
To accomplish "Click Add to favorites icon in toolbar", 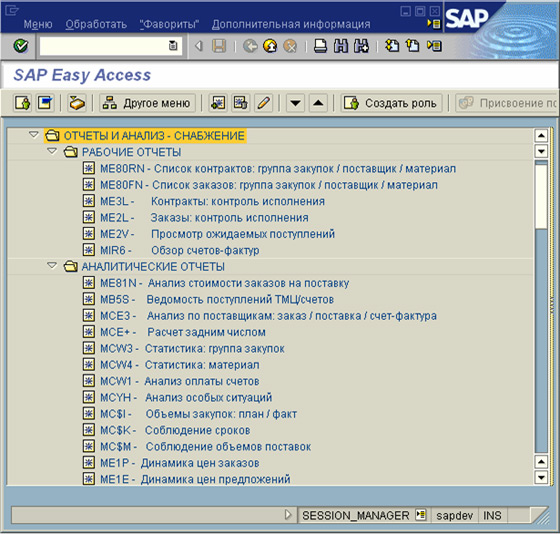I will pyautogui.click(x=218, y=103).
